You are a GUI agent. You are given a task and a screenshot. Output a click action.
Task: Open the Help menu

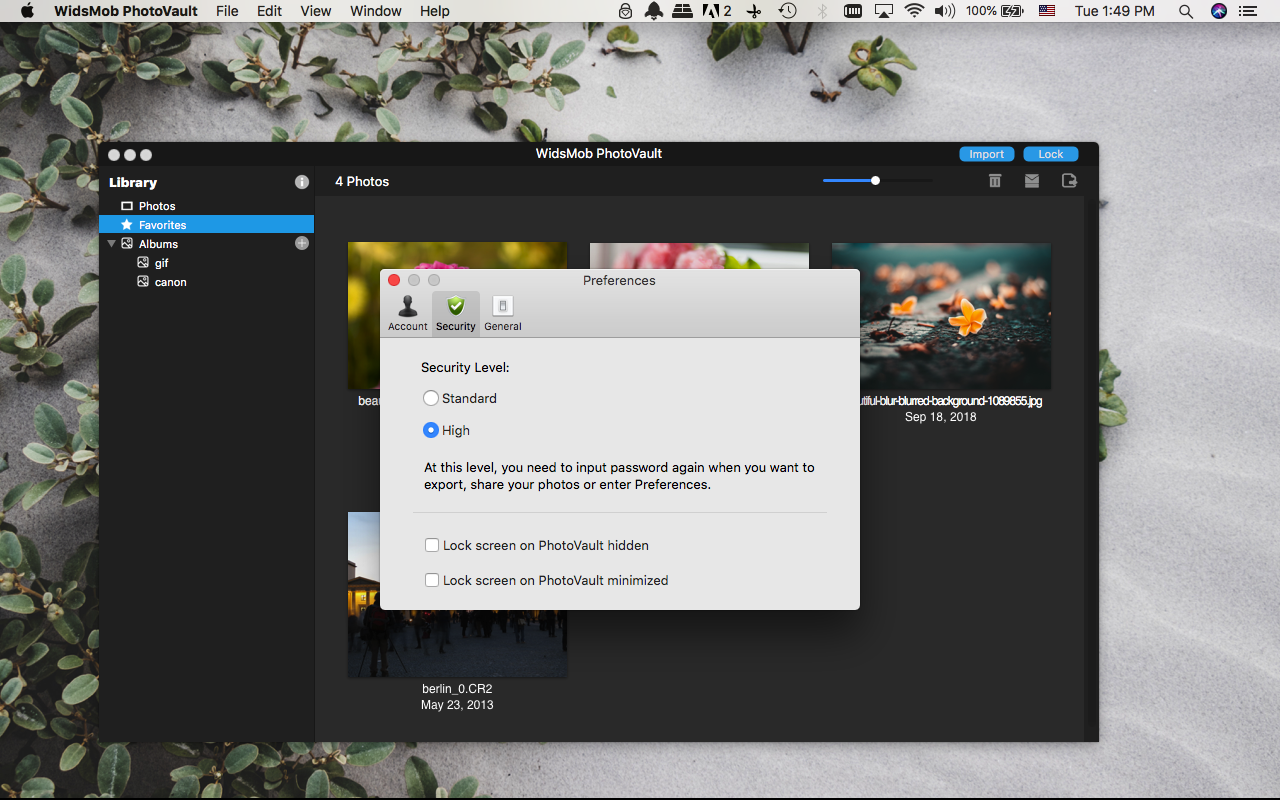tap(434, 11)
